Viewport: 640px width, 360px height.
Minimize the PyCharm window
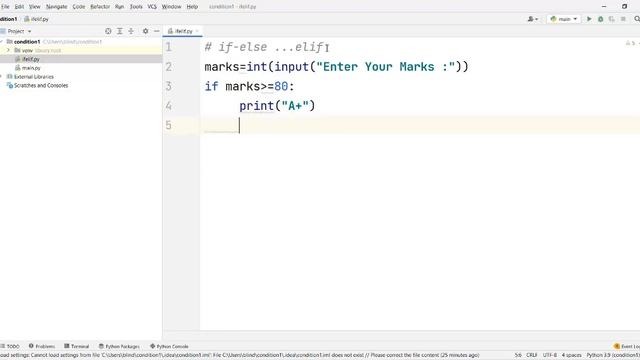604,7
